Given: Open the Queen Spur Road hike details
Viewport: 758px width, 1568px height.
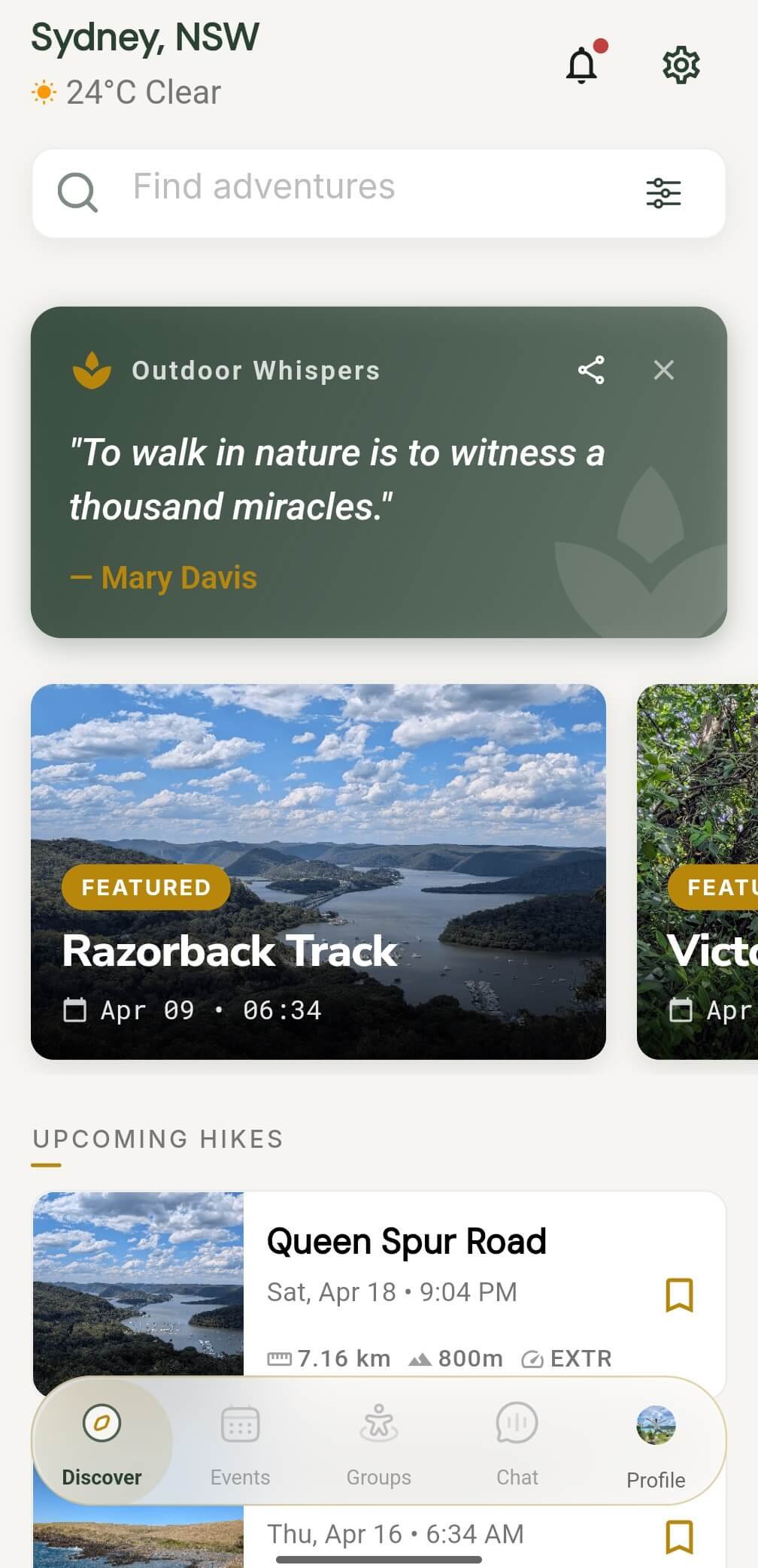Looking at the screenshot, I should [406, 1241].
